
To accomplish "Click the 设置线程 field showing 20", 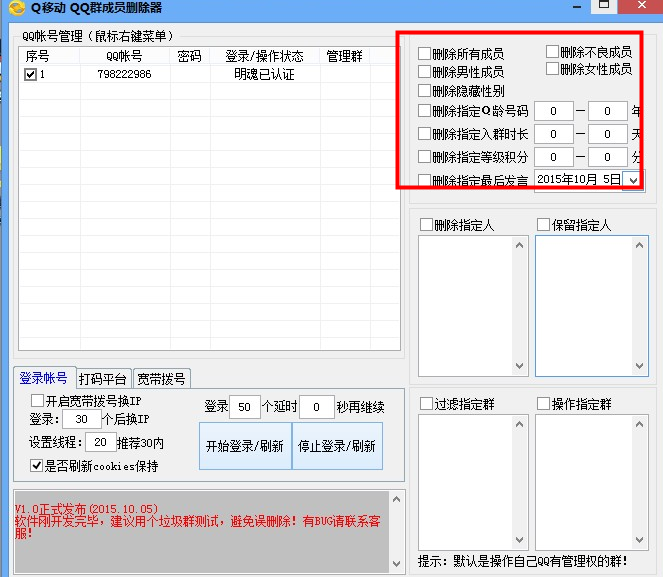I will pyautogui.click(x=100, y=443).
